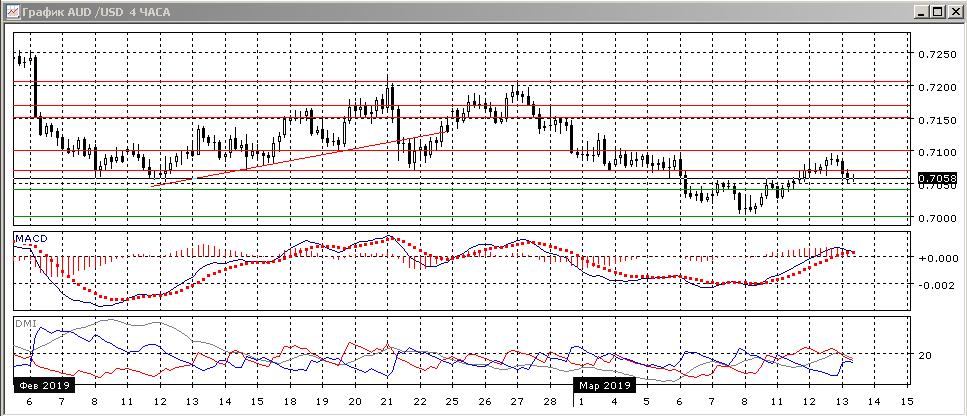
Task: Click the DMI scale value 20
Action: click(x=925, y=355)
